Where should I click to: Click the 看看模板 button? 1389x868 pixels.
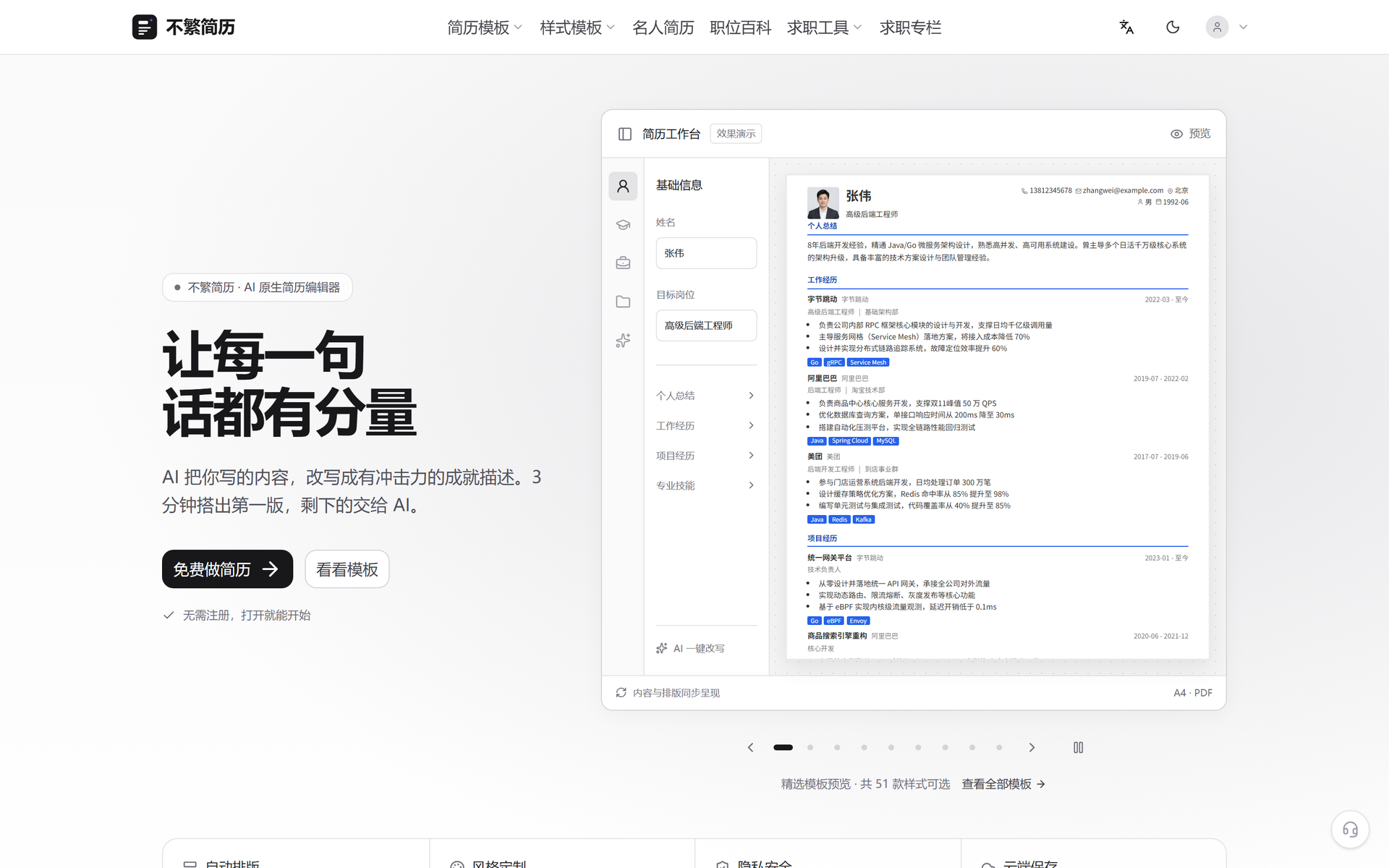(x=347, y=569)
